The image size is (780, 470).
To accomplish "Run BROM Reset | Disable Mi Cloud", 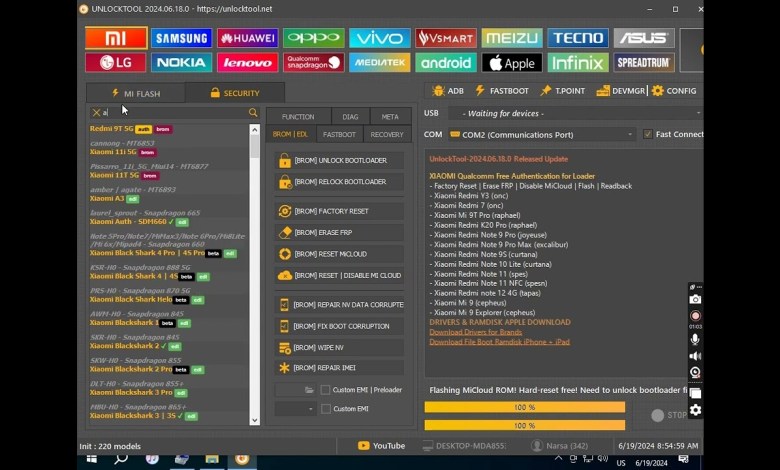I will click(339, 276).
